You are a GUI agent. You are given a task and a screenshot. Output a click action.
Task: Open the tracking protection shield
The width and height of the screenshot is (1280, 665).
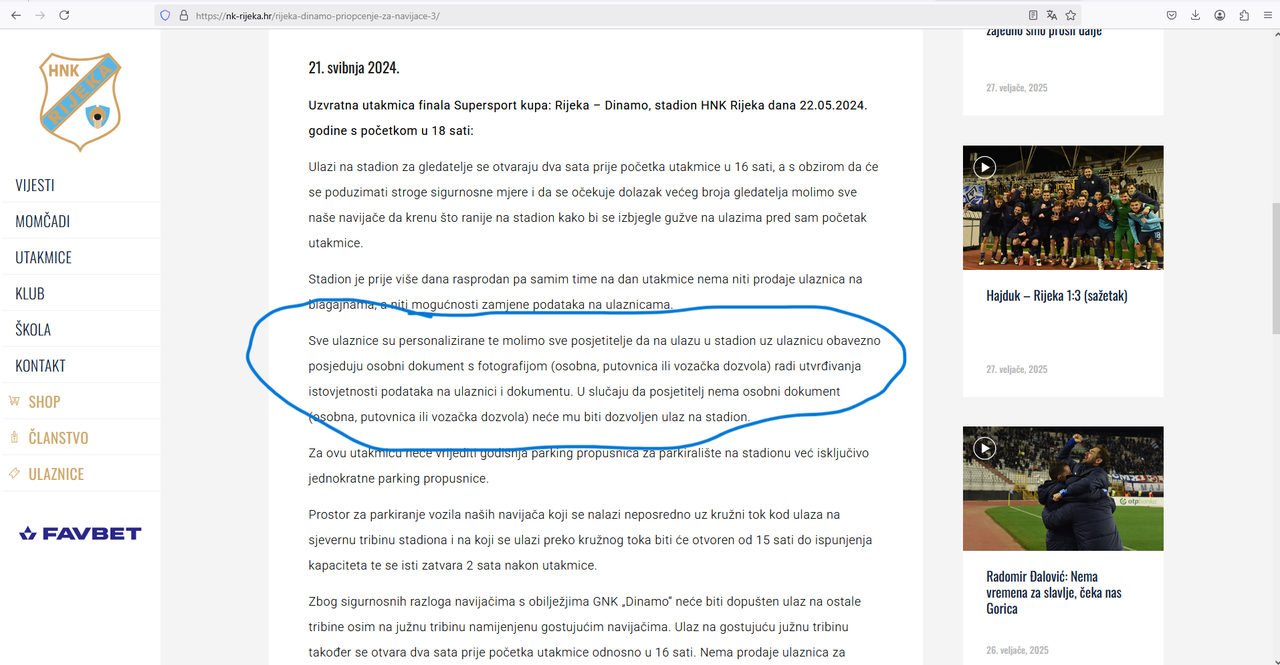pos(165,15)
